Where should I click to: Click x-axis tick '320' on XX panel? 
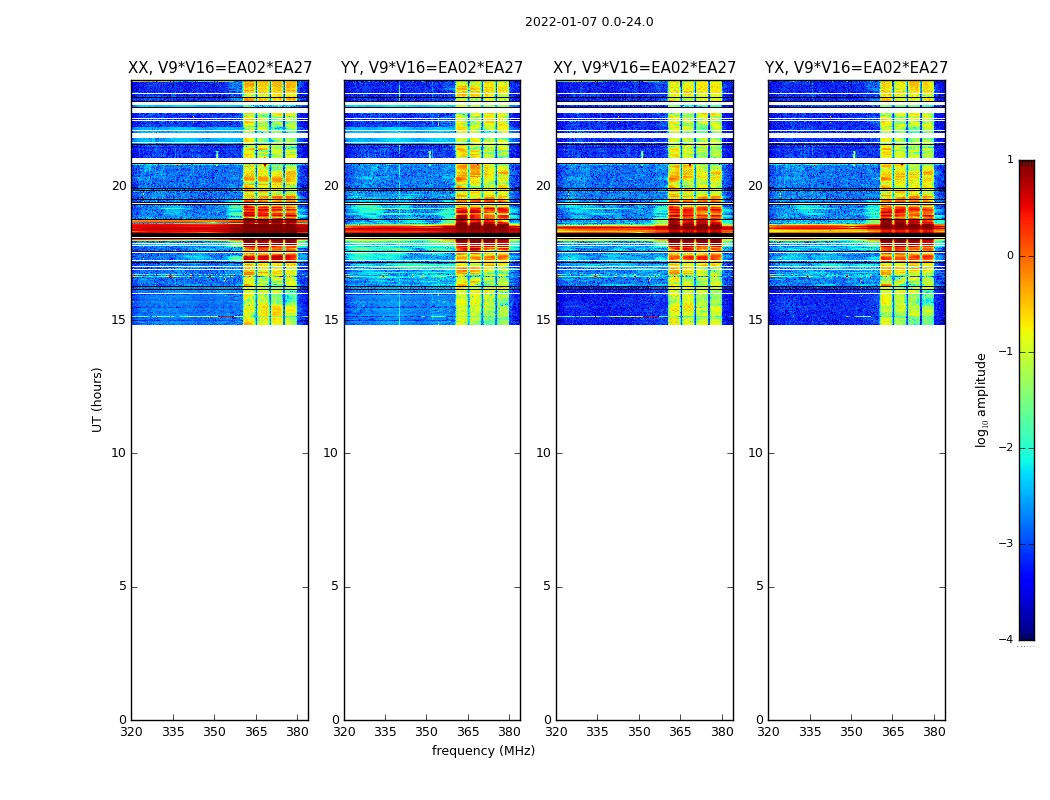[x=131, y=732]
